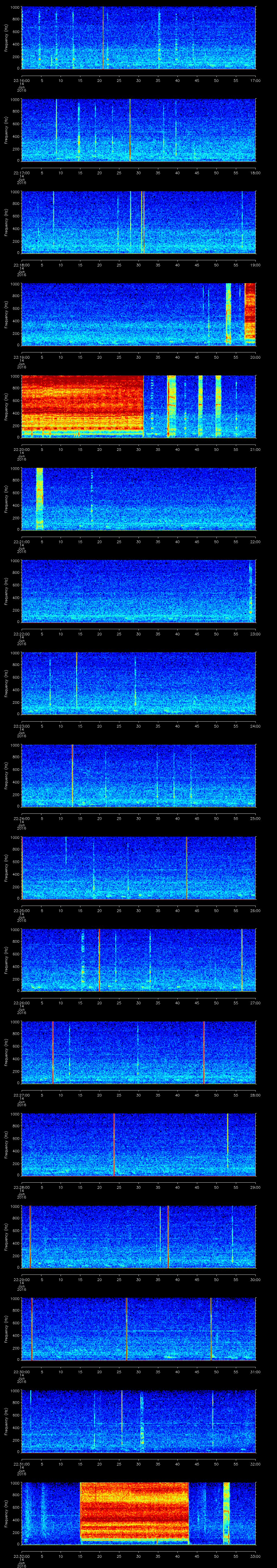Click the red noise burst ending the 22:19 spectrogram
The height and width of the screenshot is (1568, 277).
click(250, 313)
